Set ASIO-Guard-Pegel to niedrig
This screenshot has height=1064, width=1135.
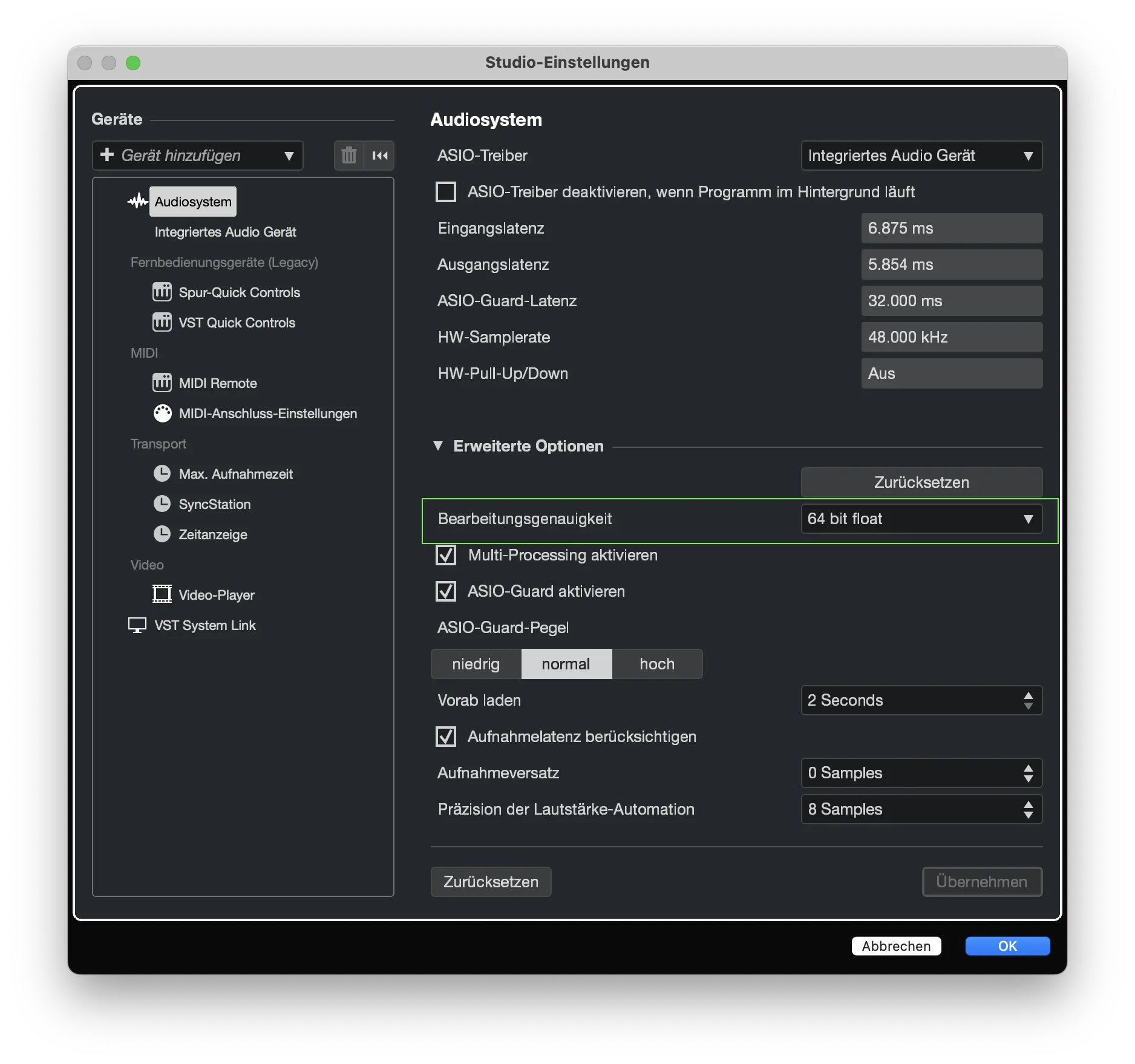point(476,664)
